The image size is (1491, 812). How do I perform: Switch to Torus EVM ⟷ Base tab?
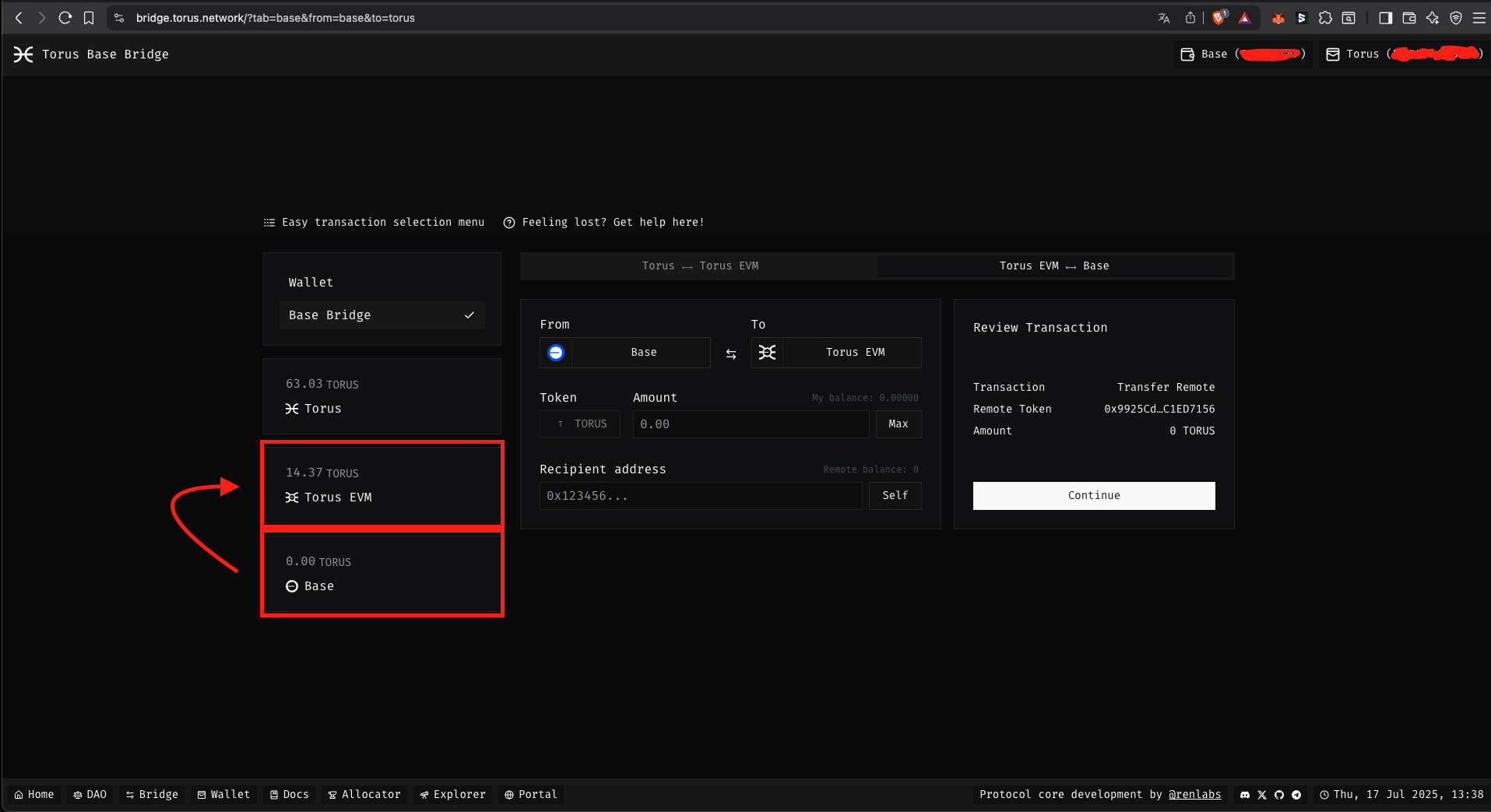click(x=1054, y=266)
